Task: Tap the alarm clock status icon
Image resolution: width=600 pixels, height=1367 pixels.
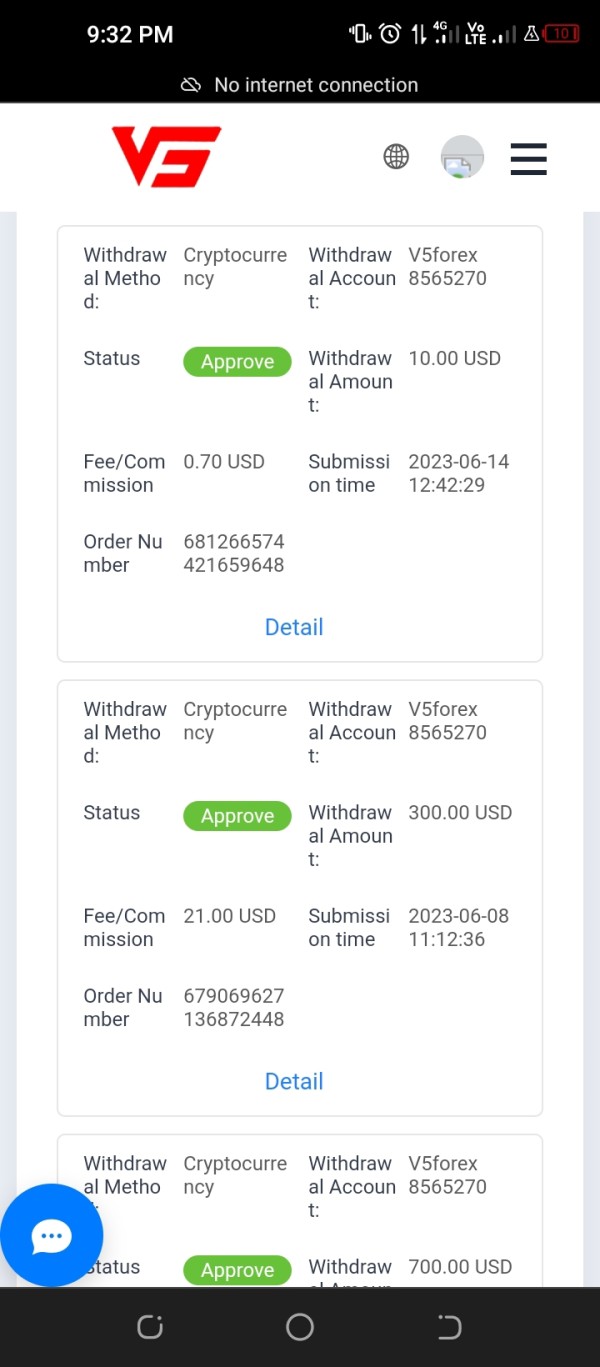Action: point(390,34)
